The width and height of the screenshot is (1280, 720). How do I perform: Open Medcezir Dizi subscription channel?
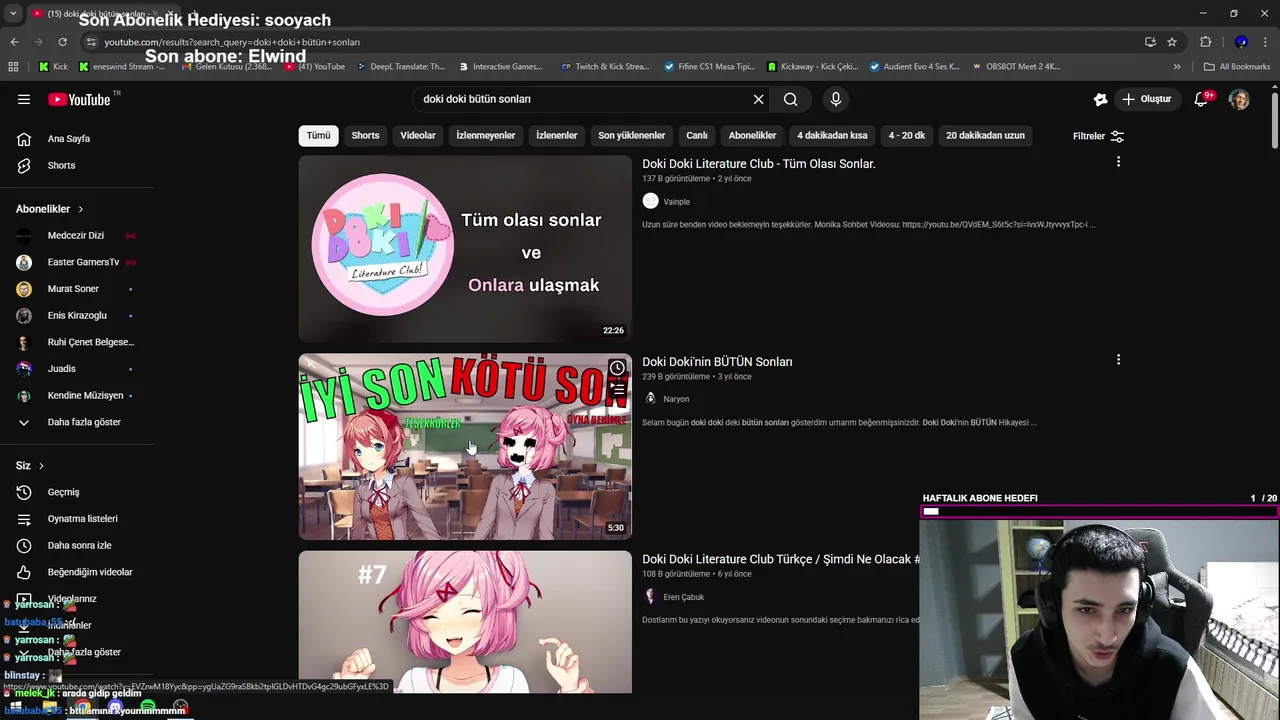click(76, 236)
